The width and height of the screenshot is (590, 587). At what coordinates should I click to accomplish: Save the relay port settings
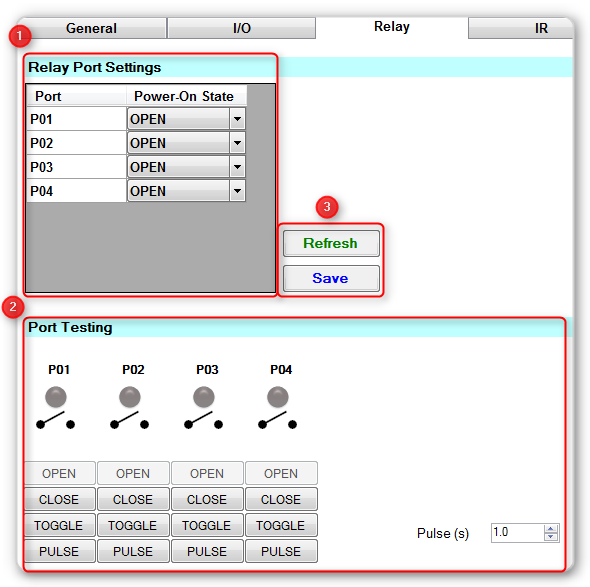click(x=331, y=278)
